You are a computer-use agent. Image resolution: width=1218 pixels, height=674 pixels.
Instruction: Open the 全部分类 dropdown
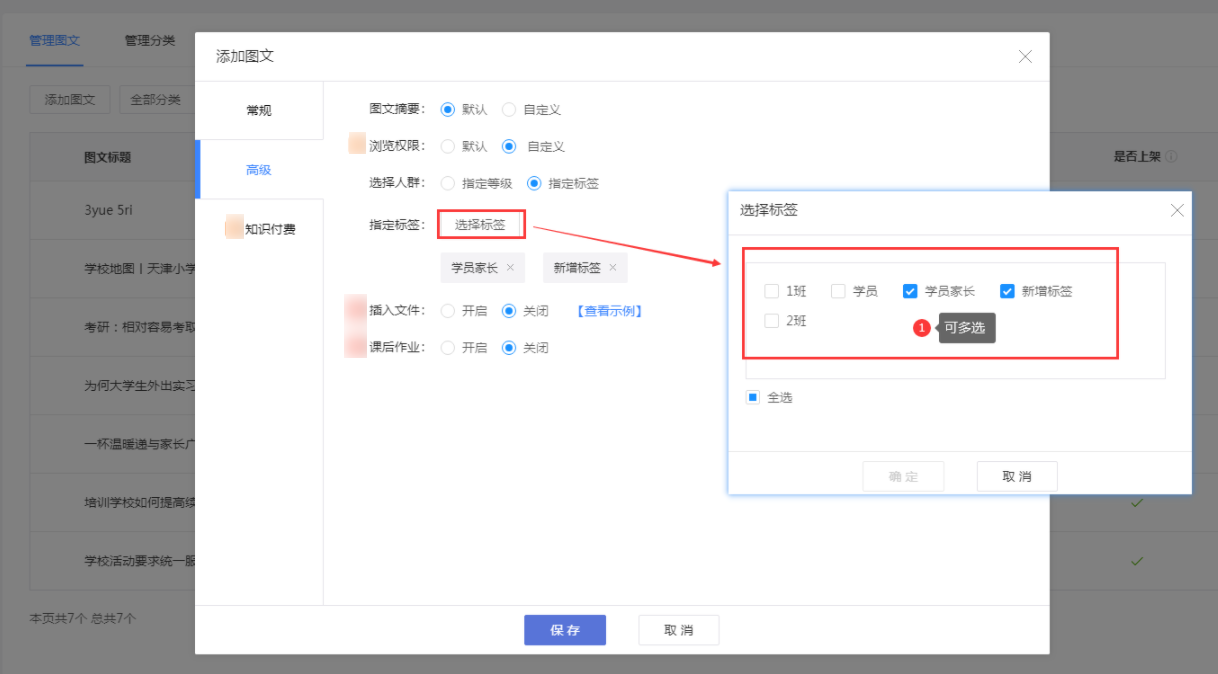tap(155, 99)
